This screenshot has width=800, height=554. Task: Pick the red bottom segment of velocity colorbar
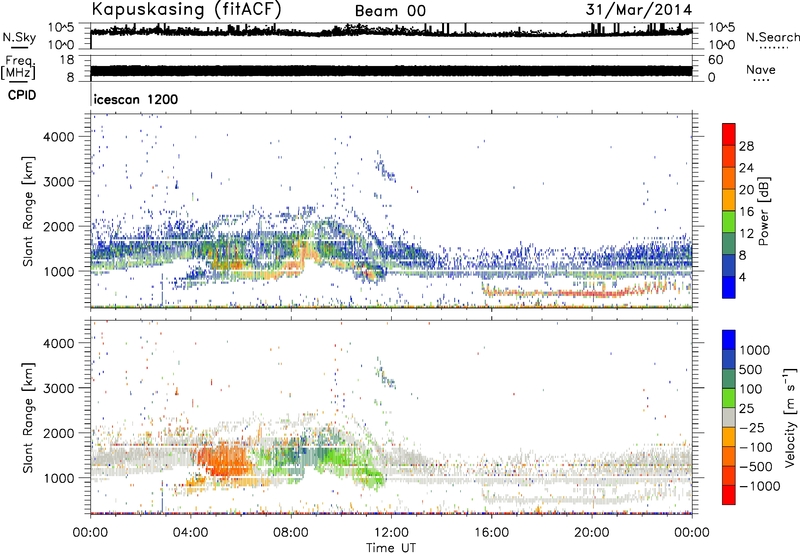729,495
